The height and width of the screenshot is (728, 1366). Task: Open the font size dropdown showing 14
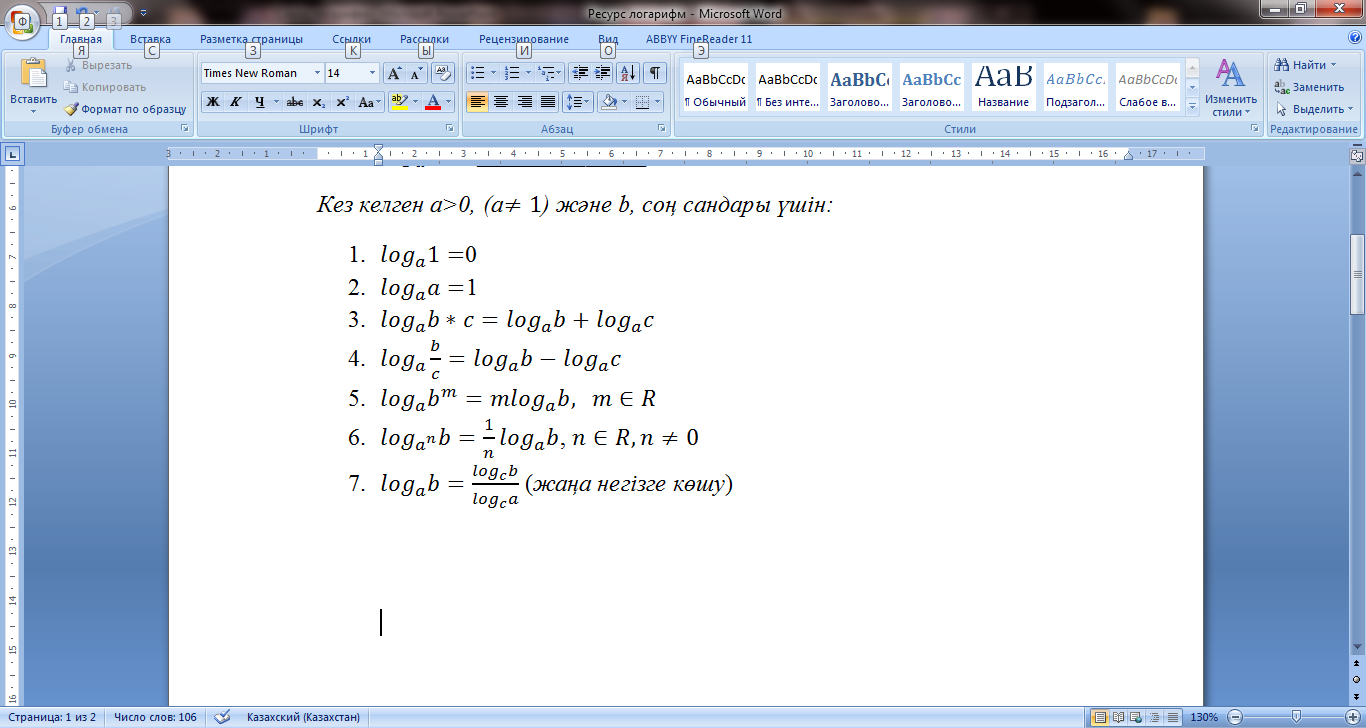[x=373, y=73]
